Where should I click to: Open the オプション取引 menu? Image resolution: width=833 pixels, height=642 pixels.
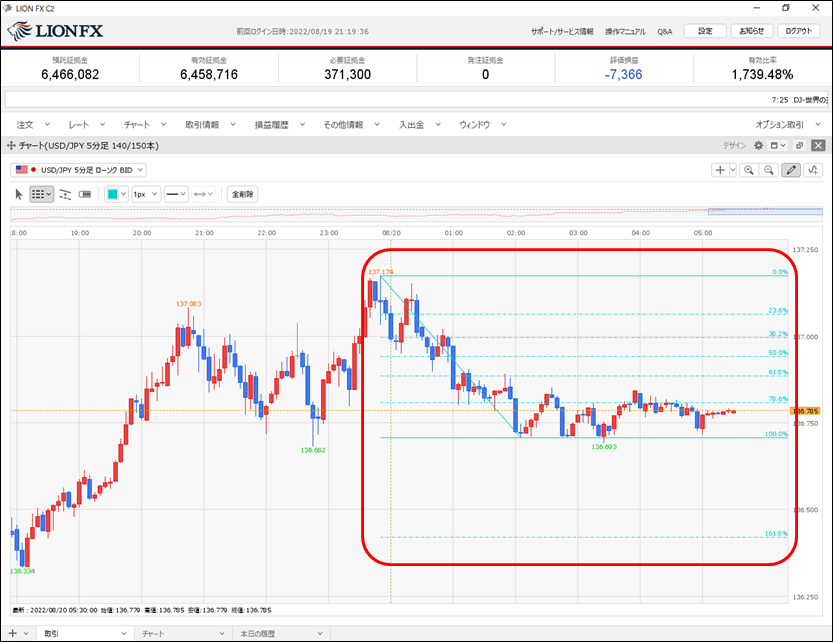[x=788, y=125]
